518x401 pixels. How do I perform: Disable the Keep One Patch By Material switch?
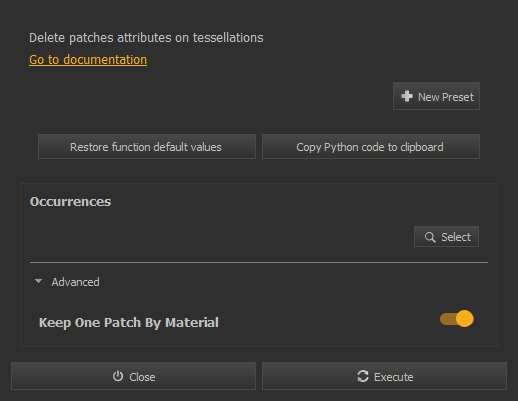tap(457, 319)
